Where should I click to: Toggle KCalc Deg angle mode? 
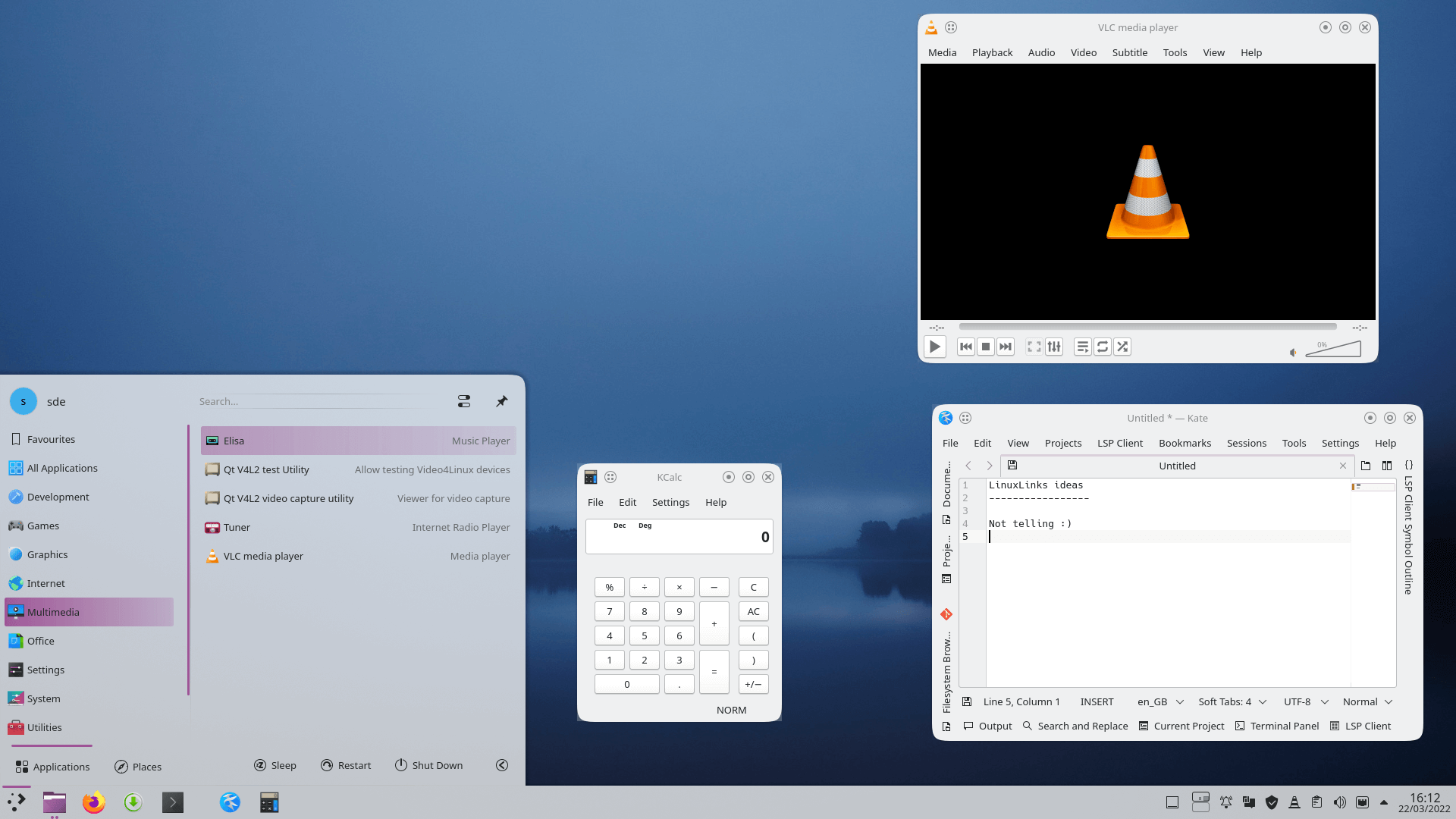(x=646, y=525)
